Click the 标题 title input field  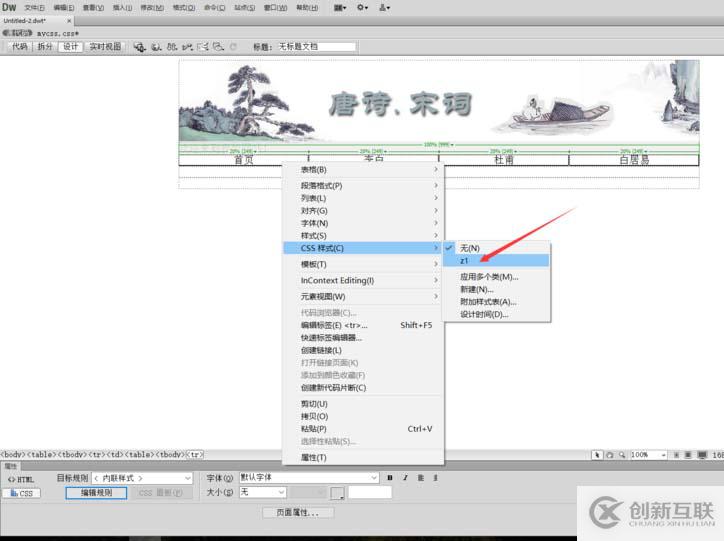(316, 46)
